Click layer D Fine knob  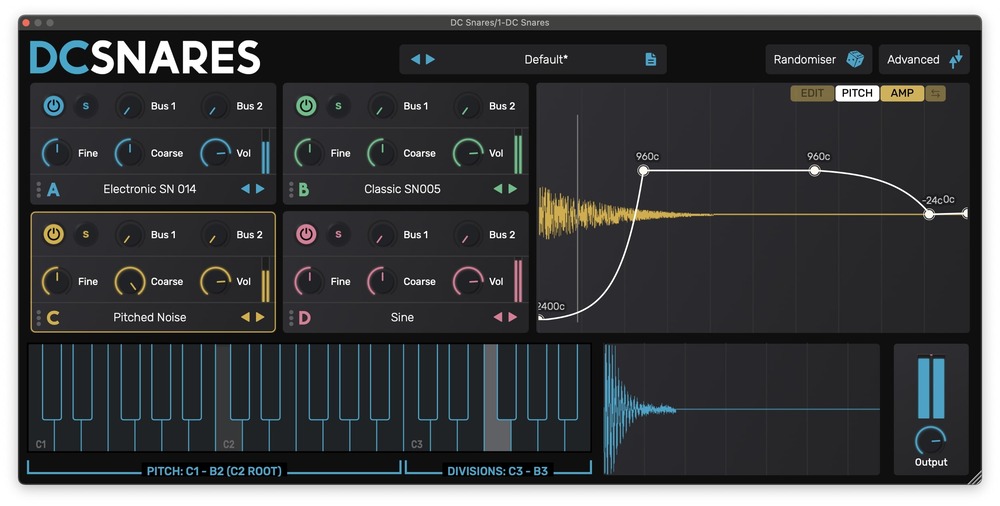309,281
